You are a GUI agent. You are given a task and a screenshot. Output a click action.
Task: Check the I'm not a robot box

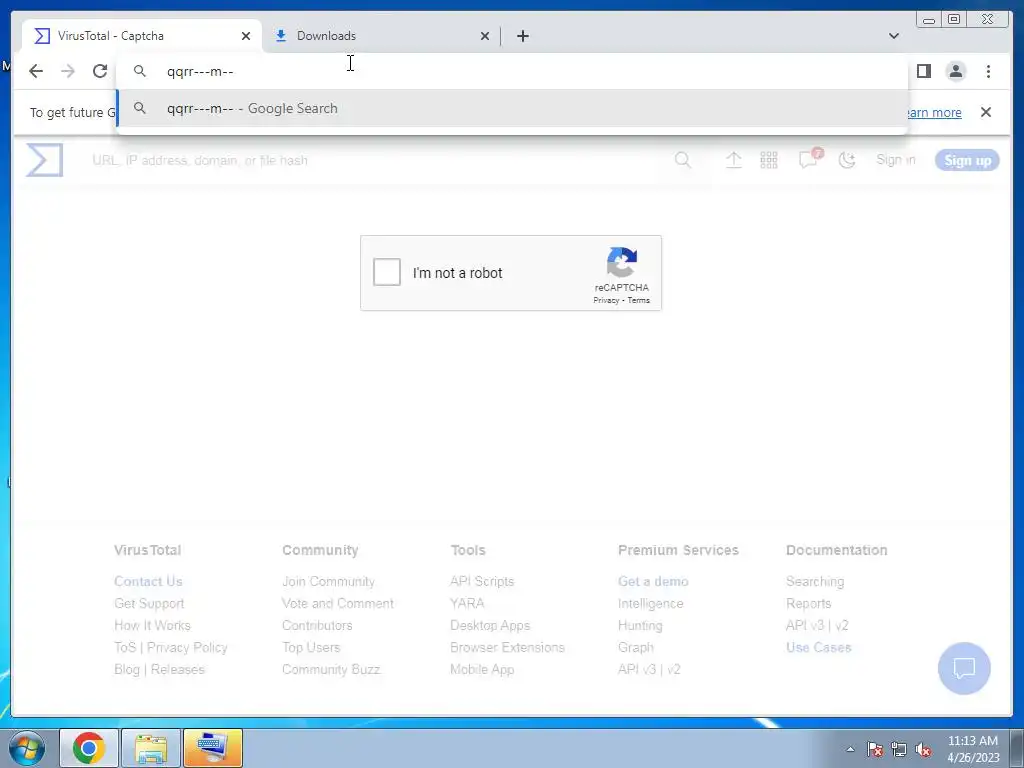click(x=387, y=272)
